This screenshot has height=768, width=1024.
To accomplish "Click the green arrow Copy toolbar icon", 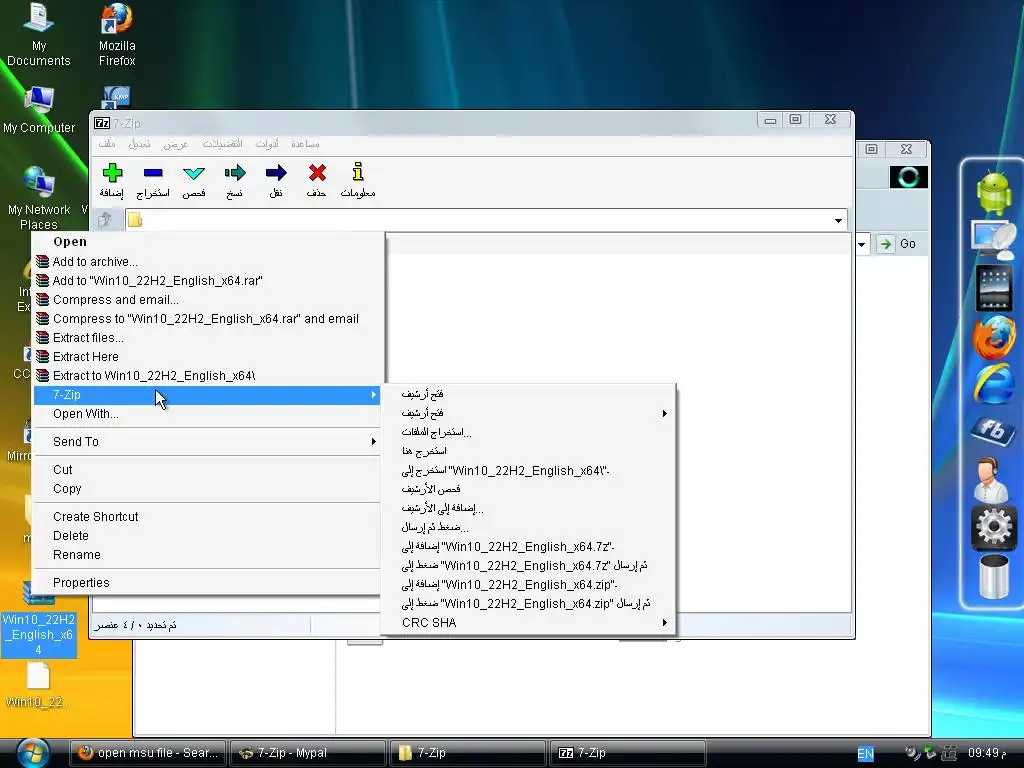I will pos(235,173).
